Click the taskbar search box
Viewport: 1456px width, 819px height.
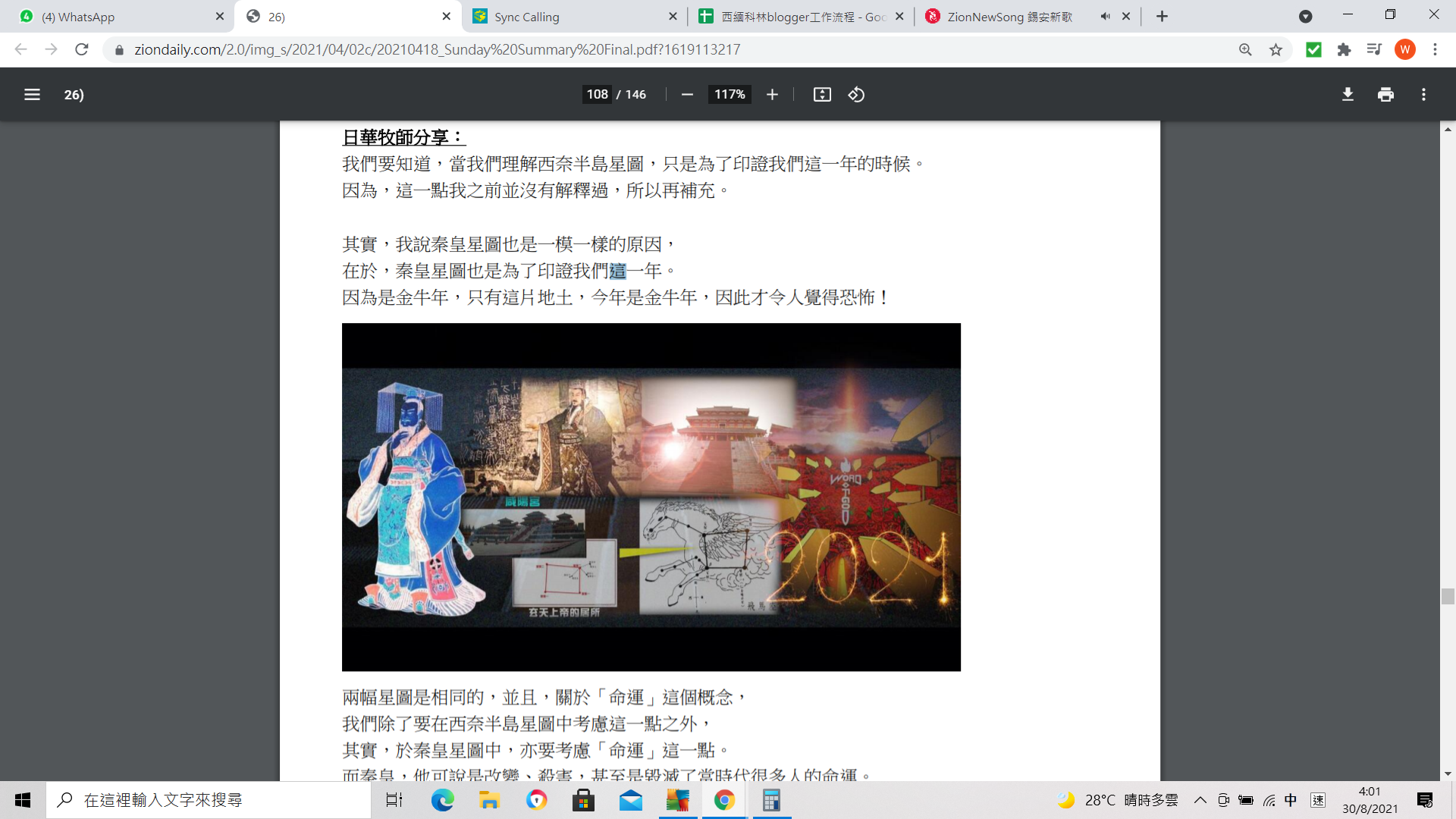point(209,800)
